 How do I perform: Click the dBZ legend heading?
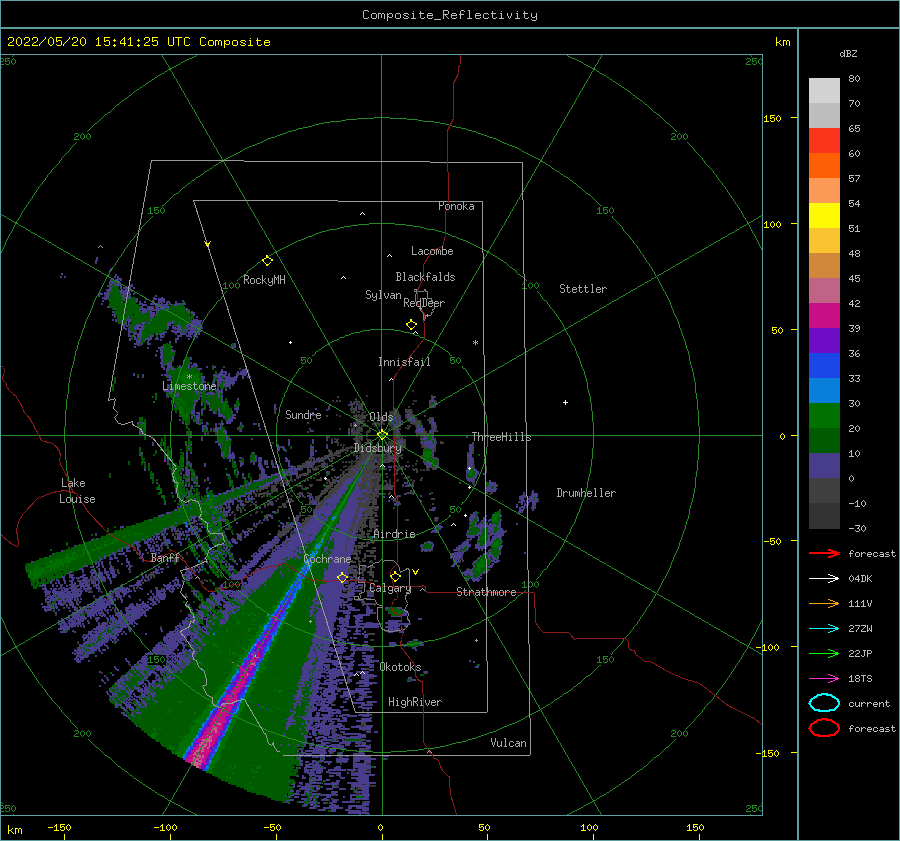848,53
